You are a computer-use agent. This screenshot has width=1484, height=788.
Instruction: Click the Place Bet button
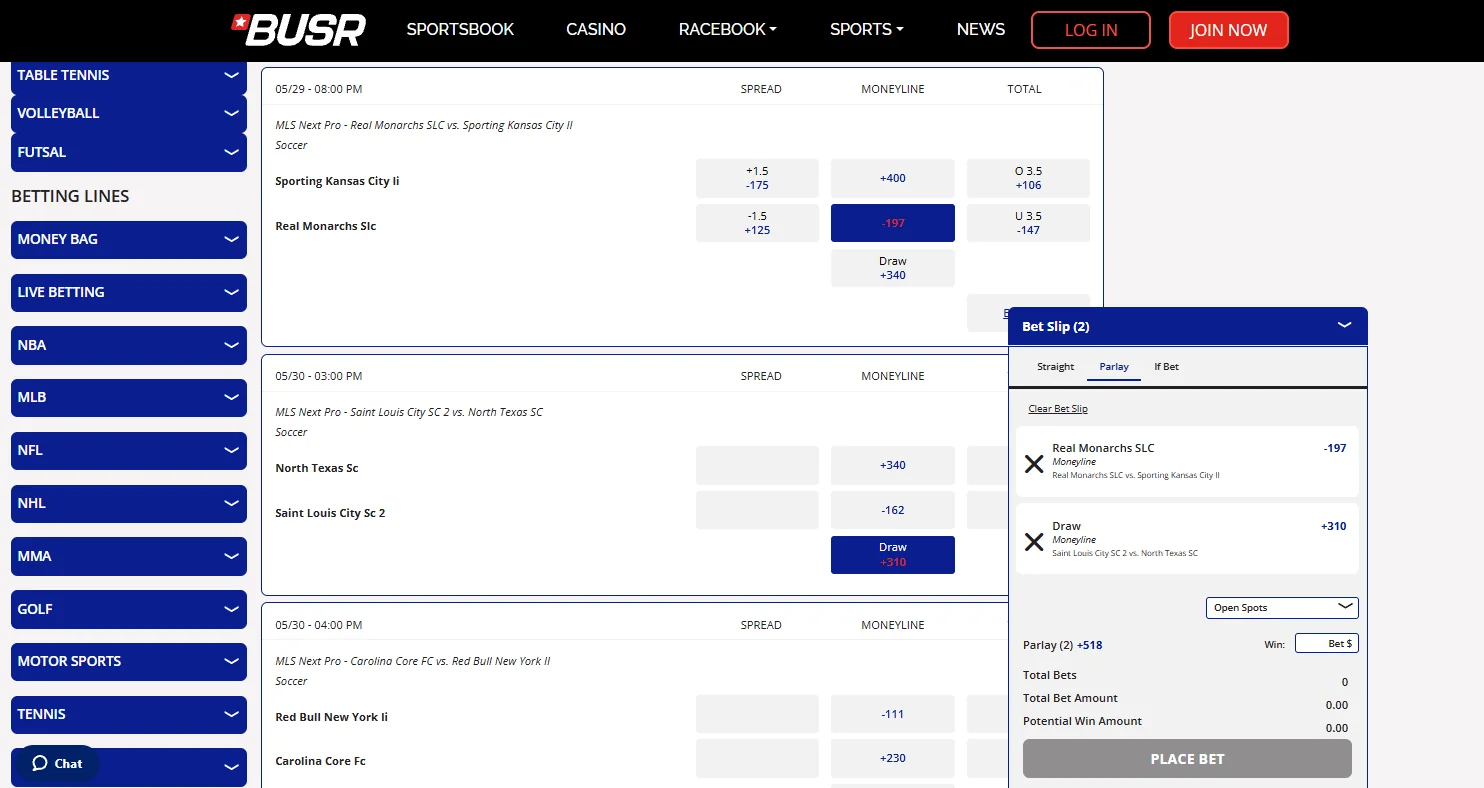(1187, 759)
